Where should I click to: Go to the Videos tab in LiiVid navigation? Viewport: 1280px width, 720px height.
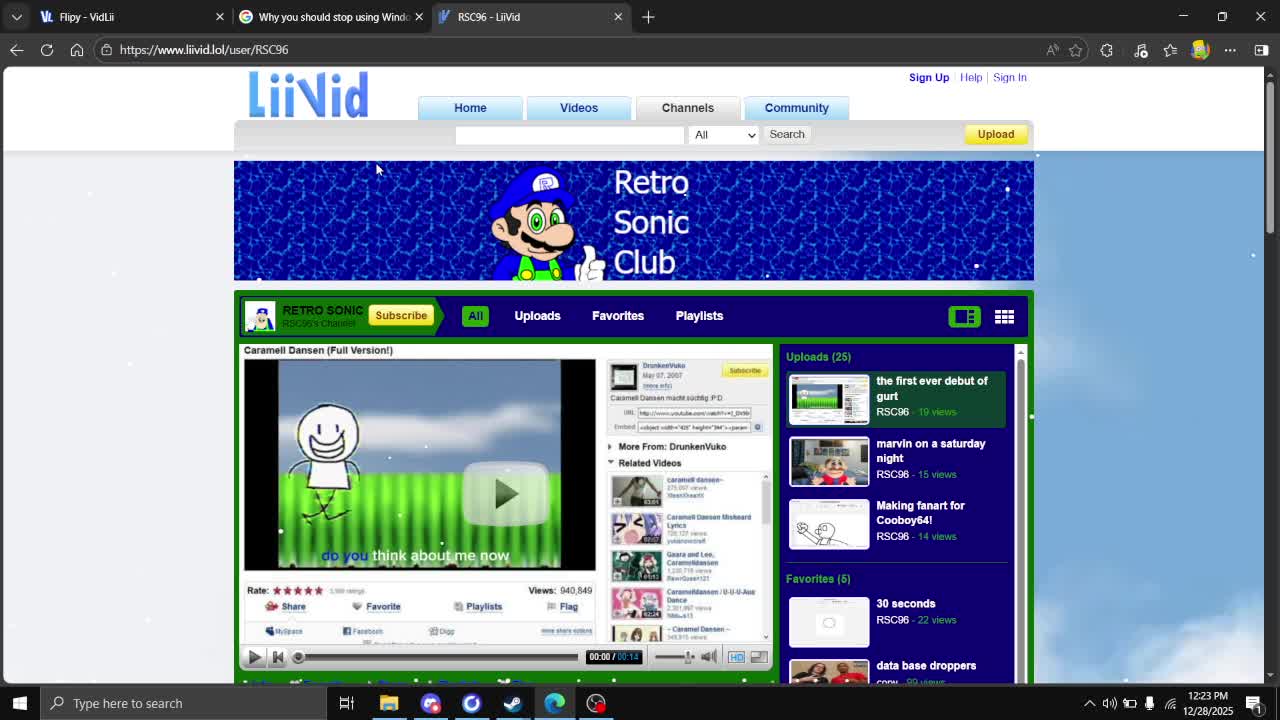(x=578, y=108)
